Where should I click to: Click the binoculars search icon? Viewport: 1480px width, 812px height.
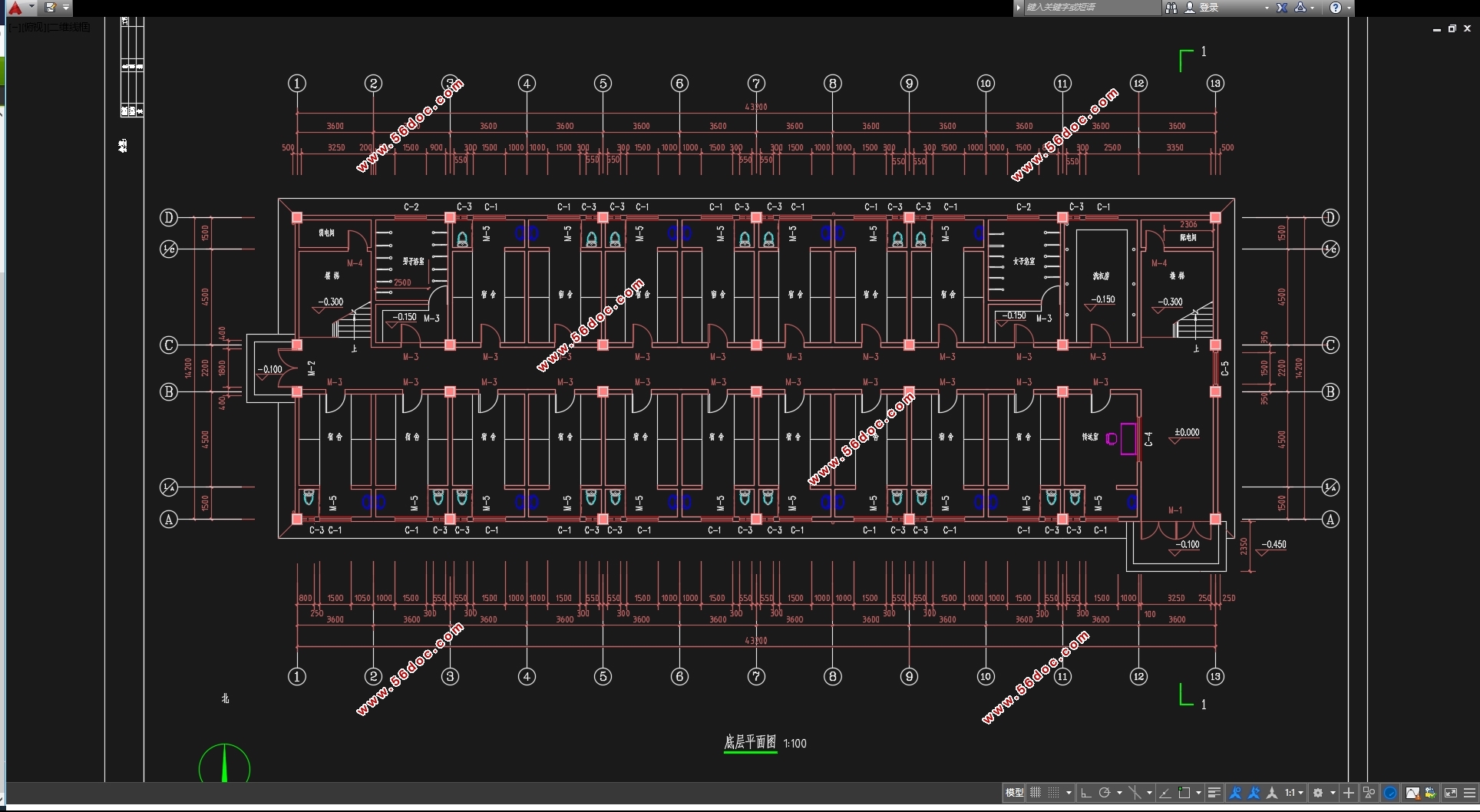click(x=1171, y=8)
